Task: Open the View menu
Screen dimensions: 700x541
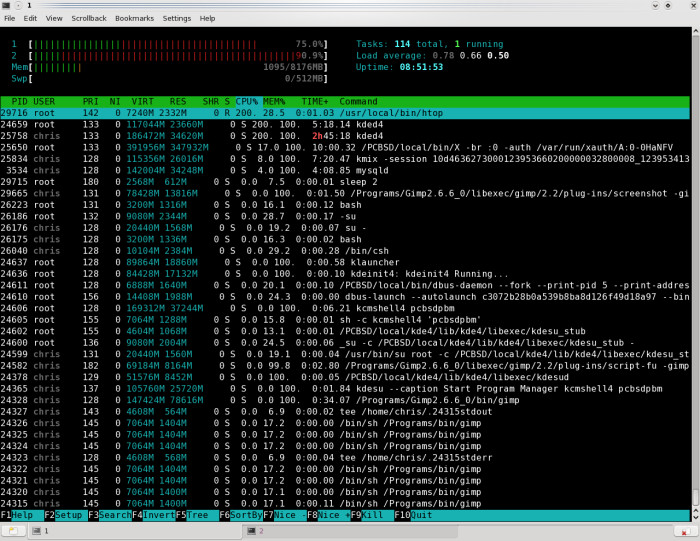Action: [54, 18]
